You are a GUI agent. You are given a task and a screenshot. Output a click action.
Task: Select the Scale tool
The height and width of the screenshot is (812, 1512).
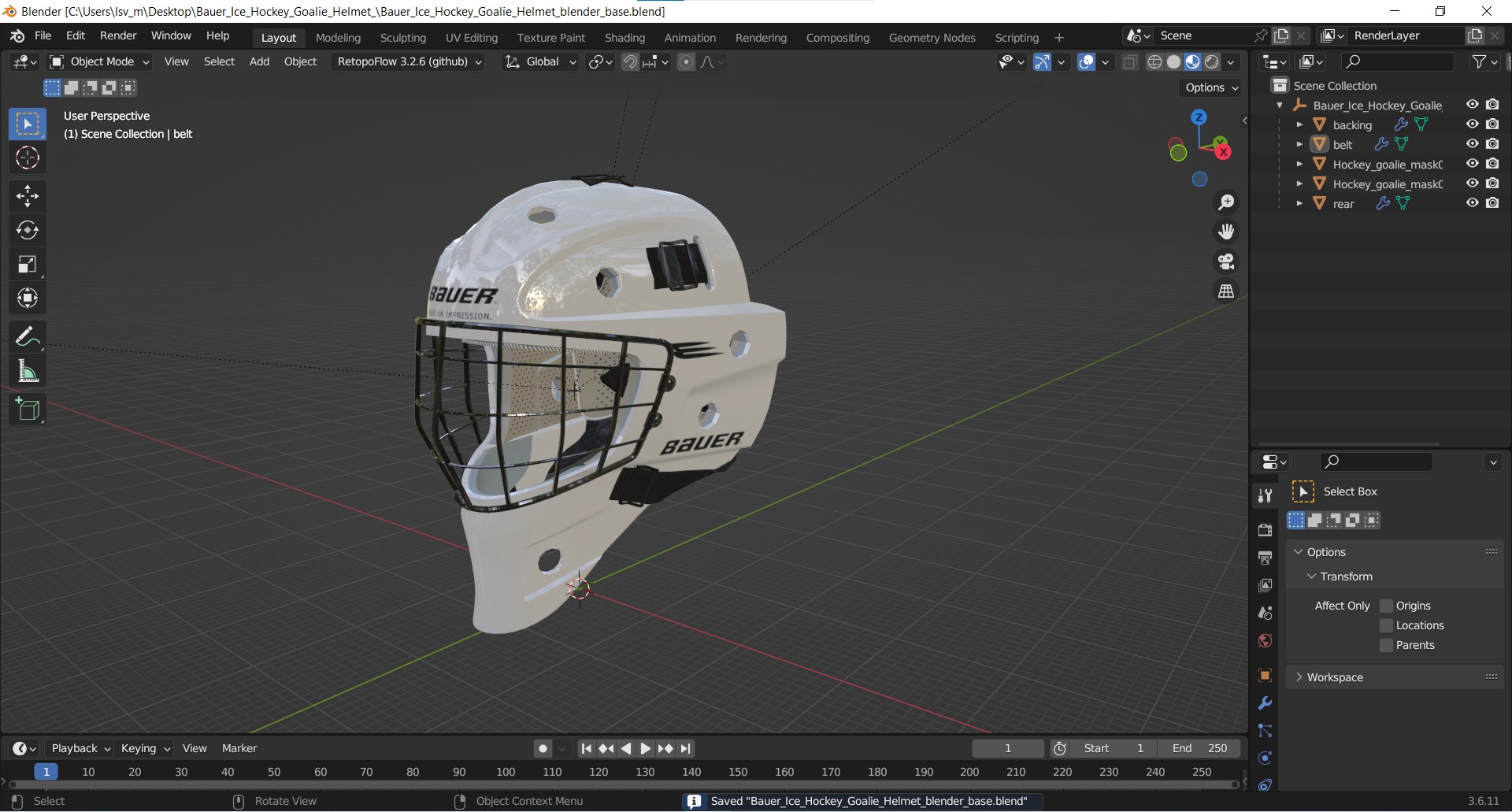click(28, 264)
